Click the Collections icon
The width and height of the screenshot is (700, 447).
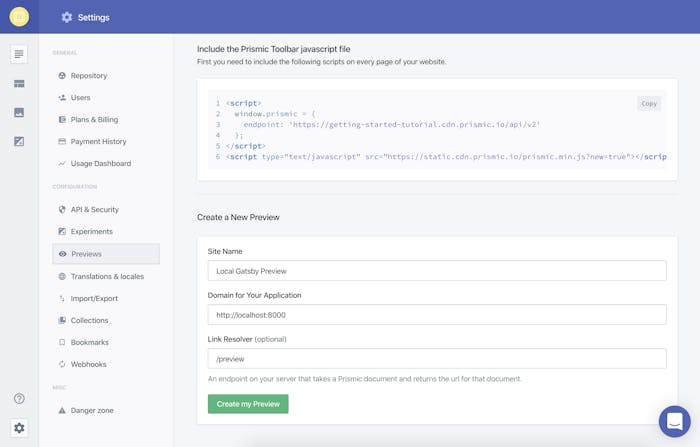tap(62, 320)
